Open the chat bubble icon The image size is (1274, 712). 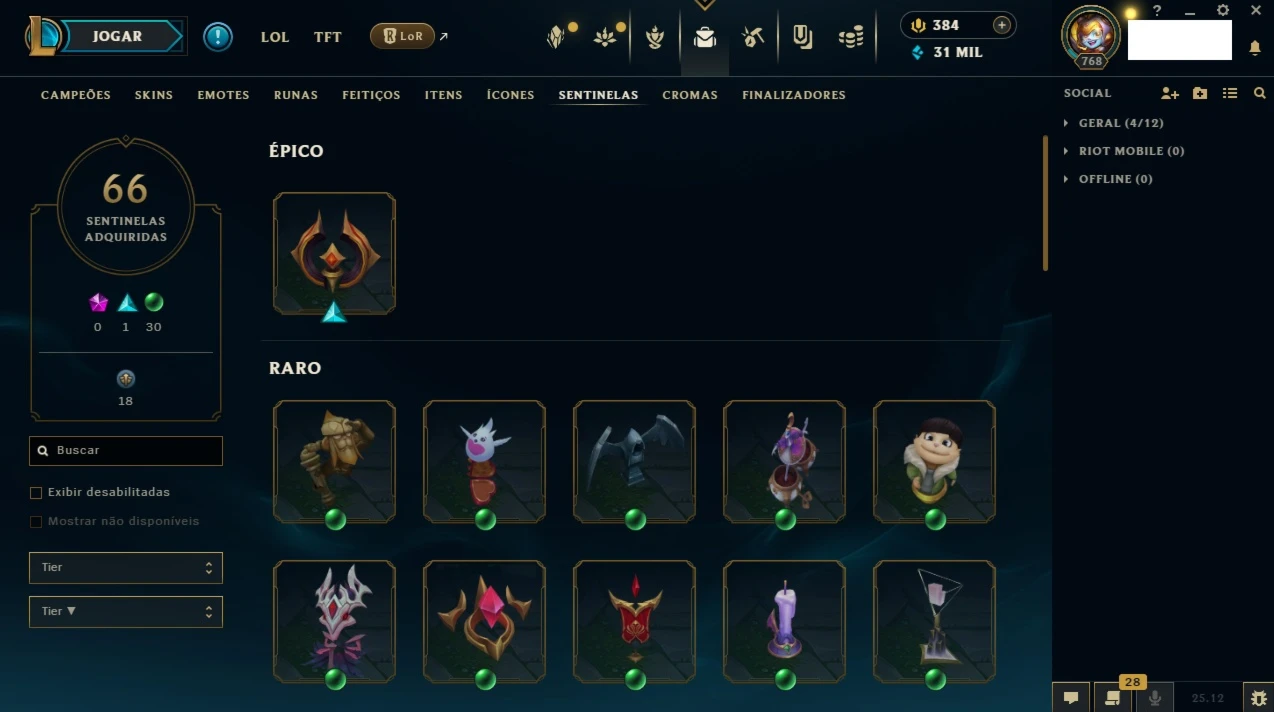click(x=1070, y=697)
